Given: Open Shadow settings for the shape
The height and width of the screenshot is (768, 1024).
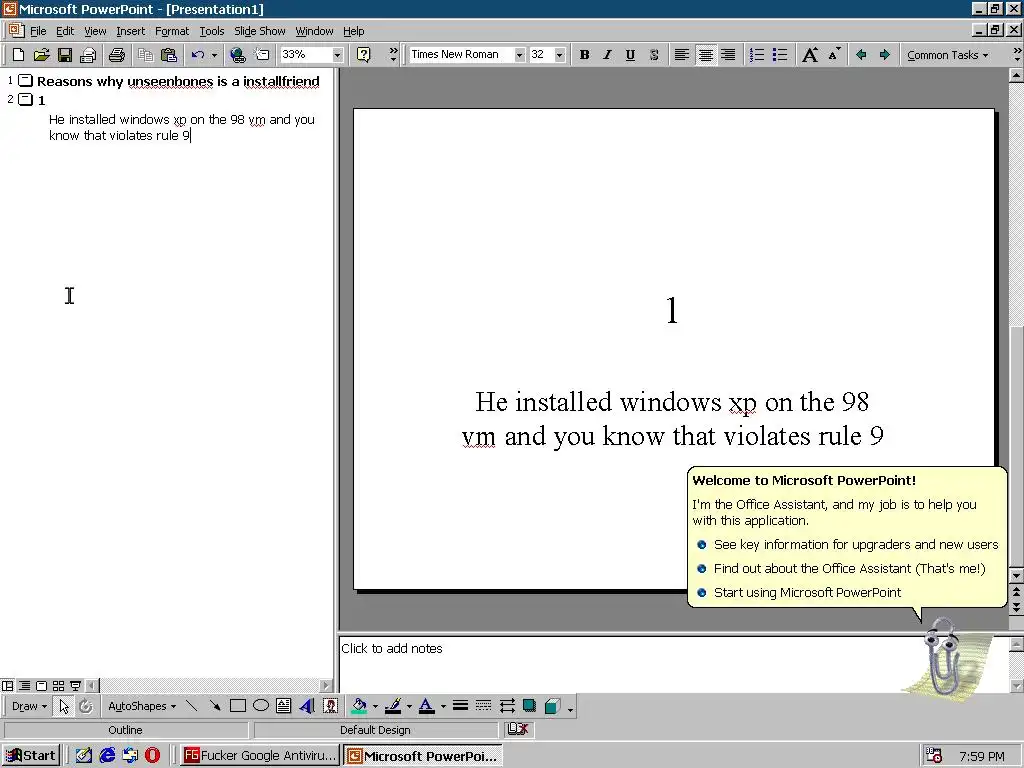Looking at the screenshot, I should 530,706.
